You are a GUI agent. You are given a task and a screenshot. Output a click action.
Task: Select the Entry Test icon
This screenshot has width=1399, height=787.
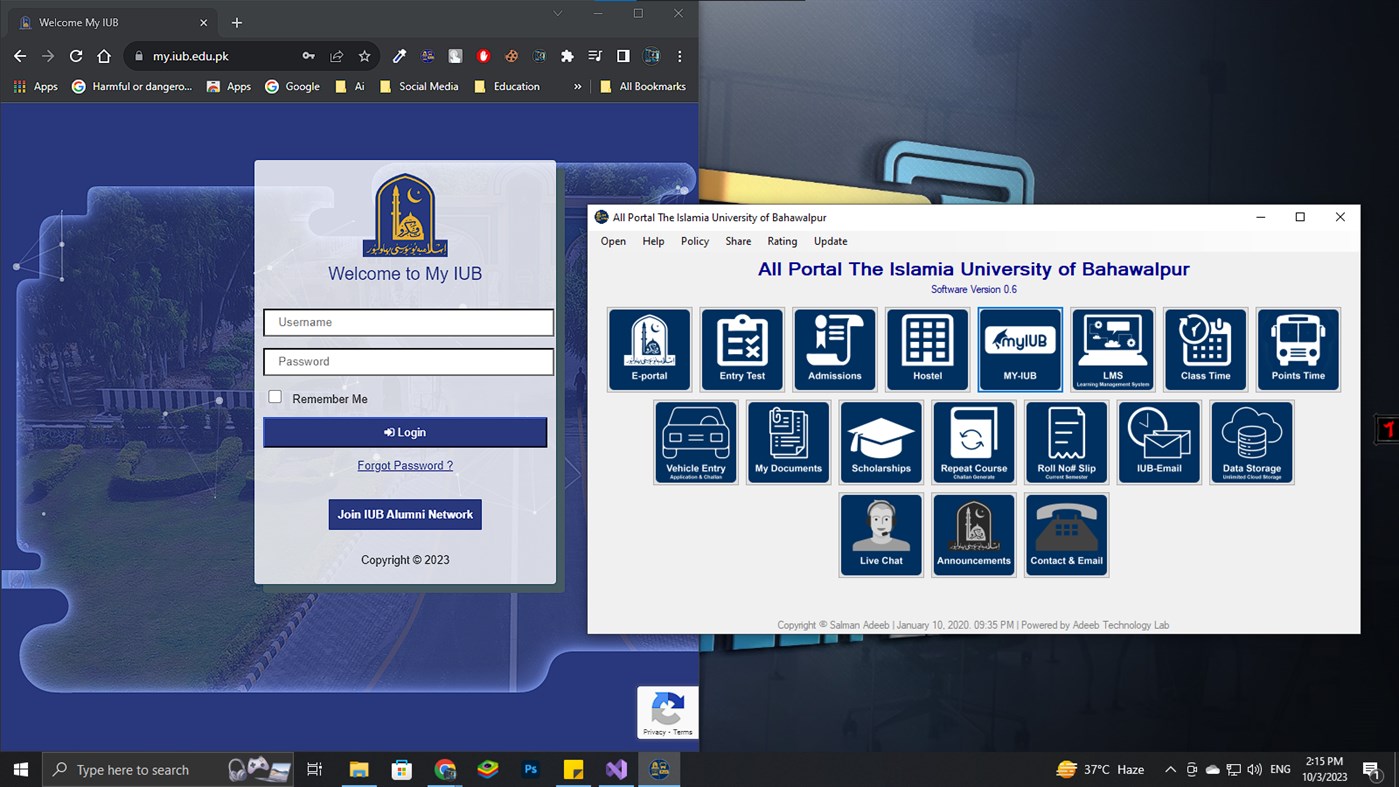pos(741,348)
